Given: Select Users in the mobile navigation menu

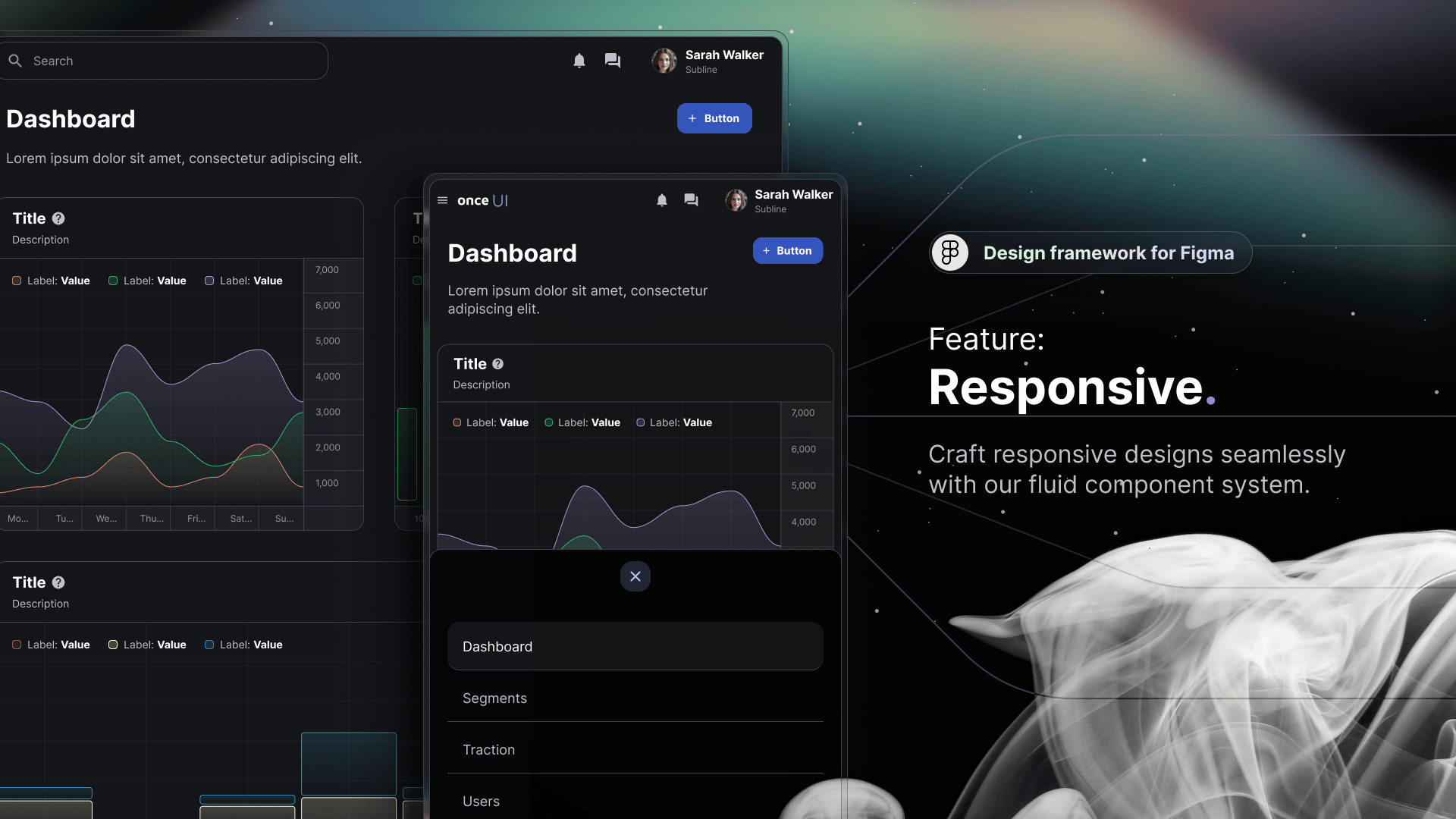Looking at the screenshot, I should [x=635, y=801].
